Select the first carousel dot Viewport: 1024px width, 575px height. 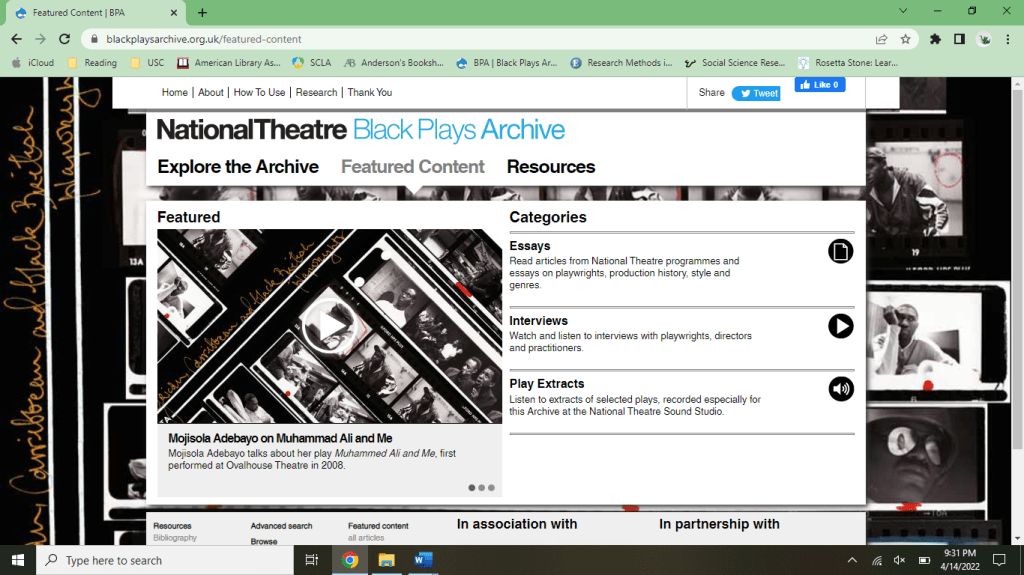471,488
